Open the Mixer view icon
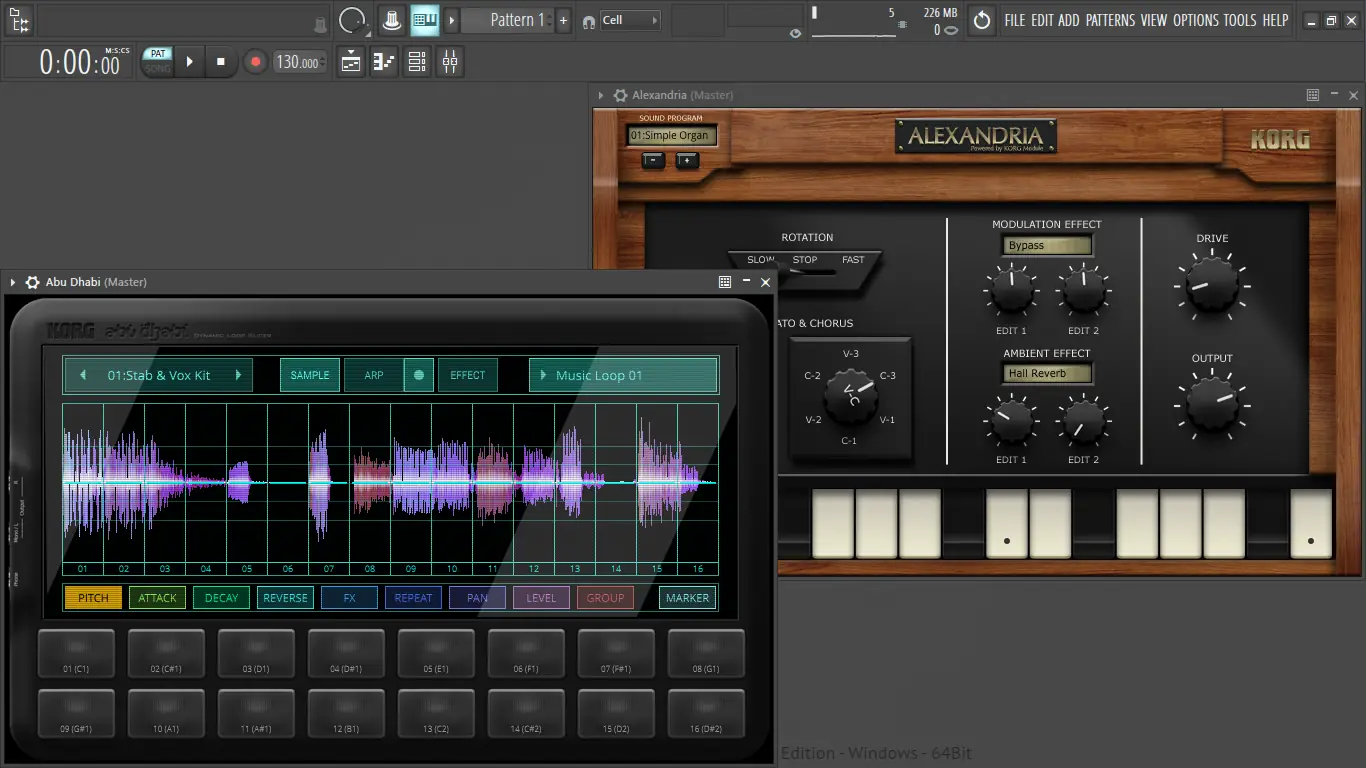Image resolution: width=1366 pixels, height=768 pixels. 450,62
